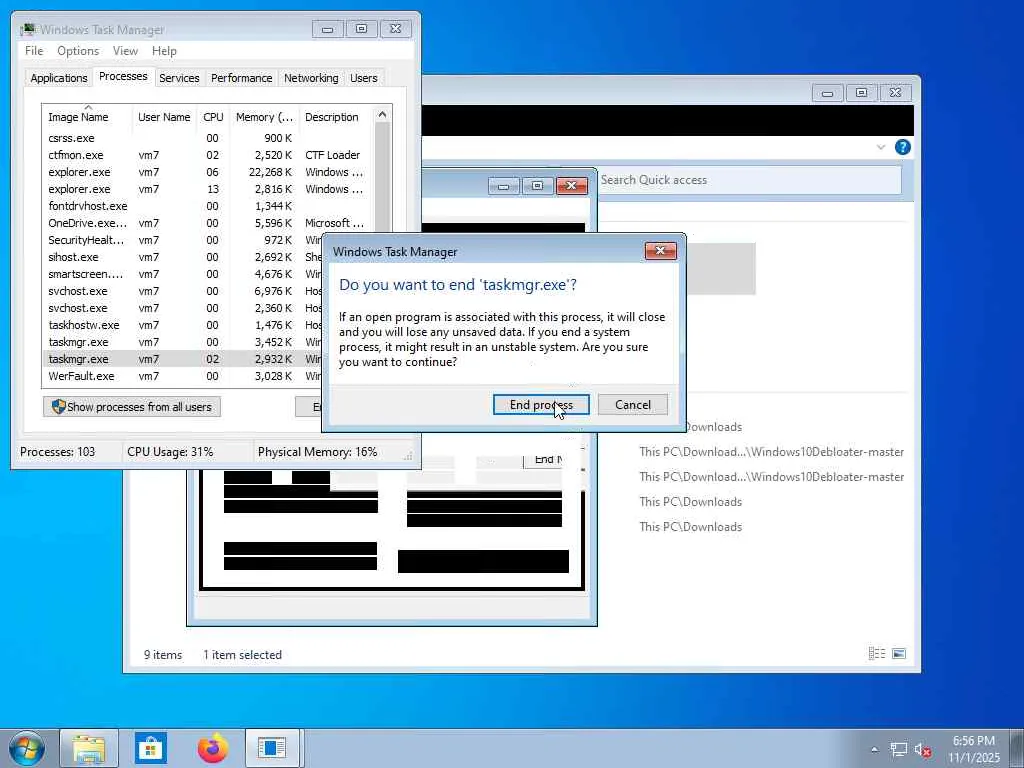Image resolution: width=1024 pixels, height=768 pixels.
Task: Open the File menu in Task Manager
Action: coord(34,51)
